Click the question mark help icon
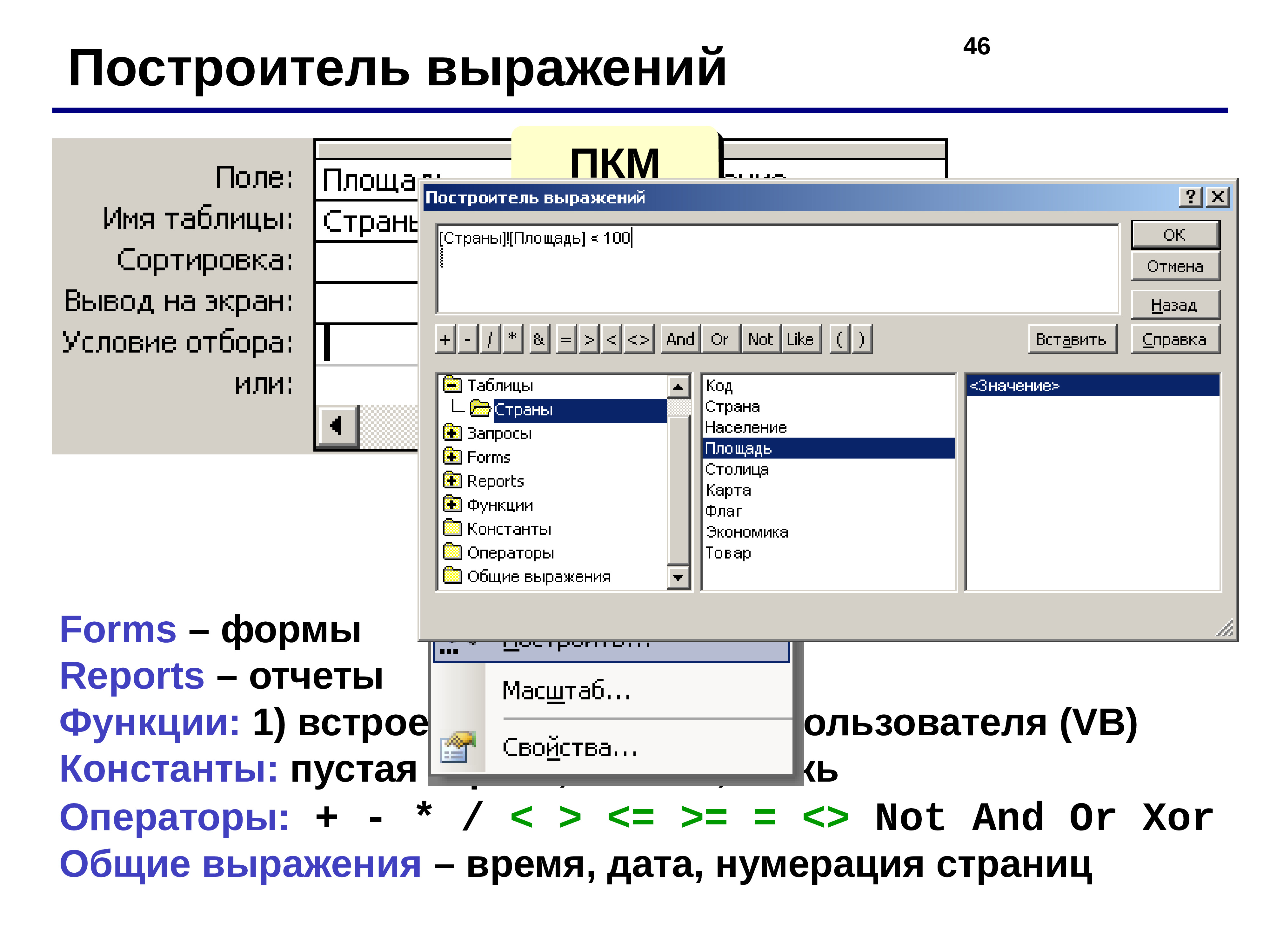This screenshot has width=1270, height=952. (x=1191, y=197)
